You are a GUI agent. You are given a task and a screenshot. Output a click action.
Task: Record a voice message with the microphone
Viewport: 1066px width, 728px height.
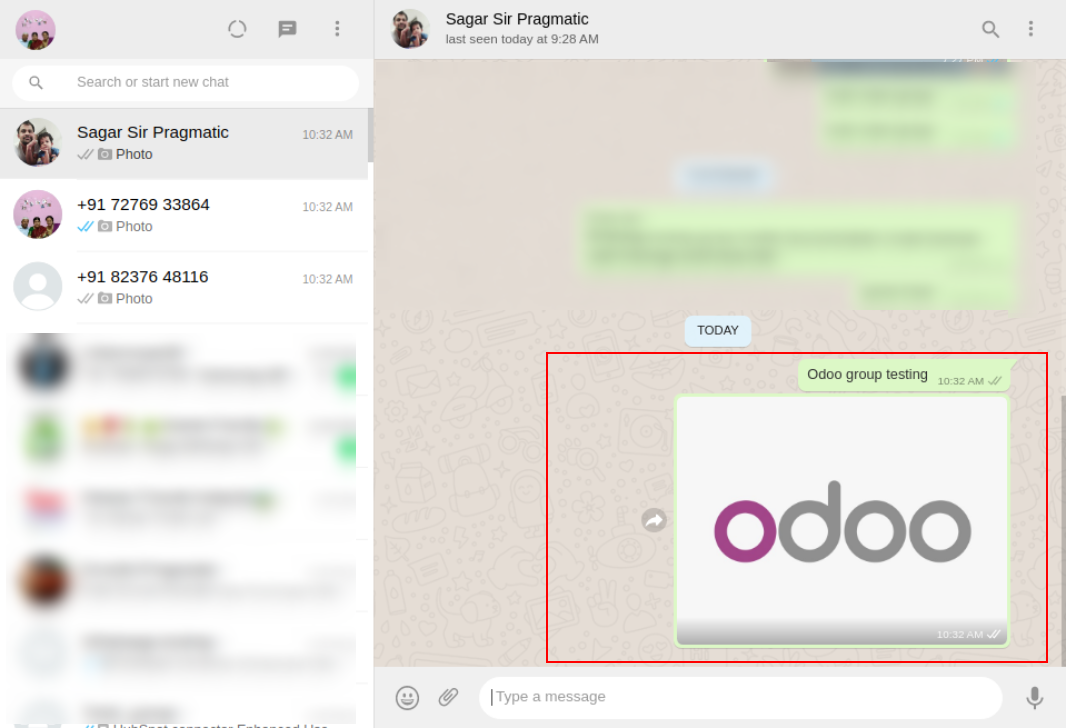coord(1035,697)
